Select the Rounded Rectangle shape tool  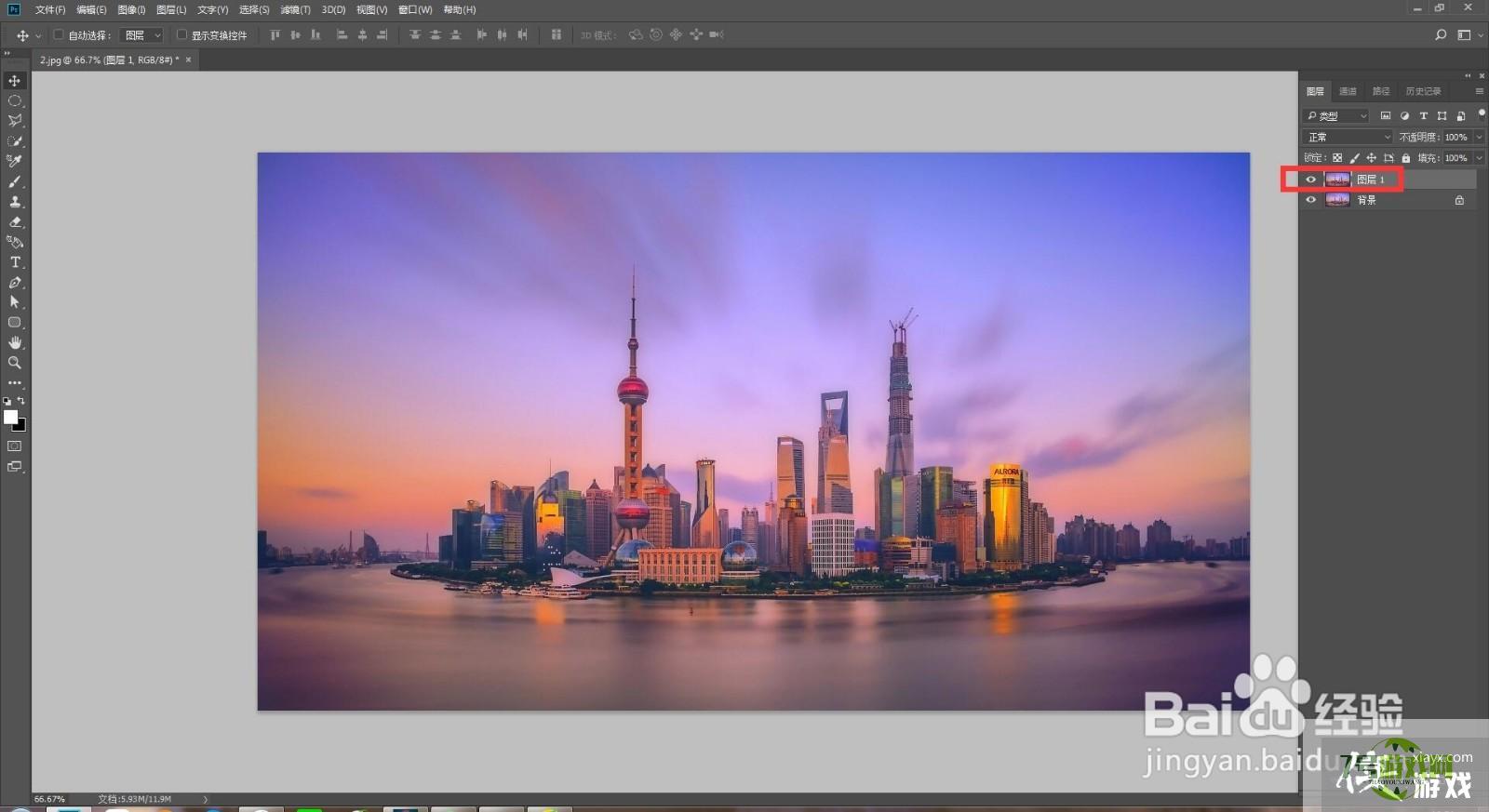15,323
